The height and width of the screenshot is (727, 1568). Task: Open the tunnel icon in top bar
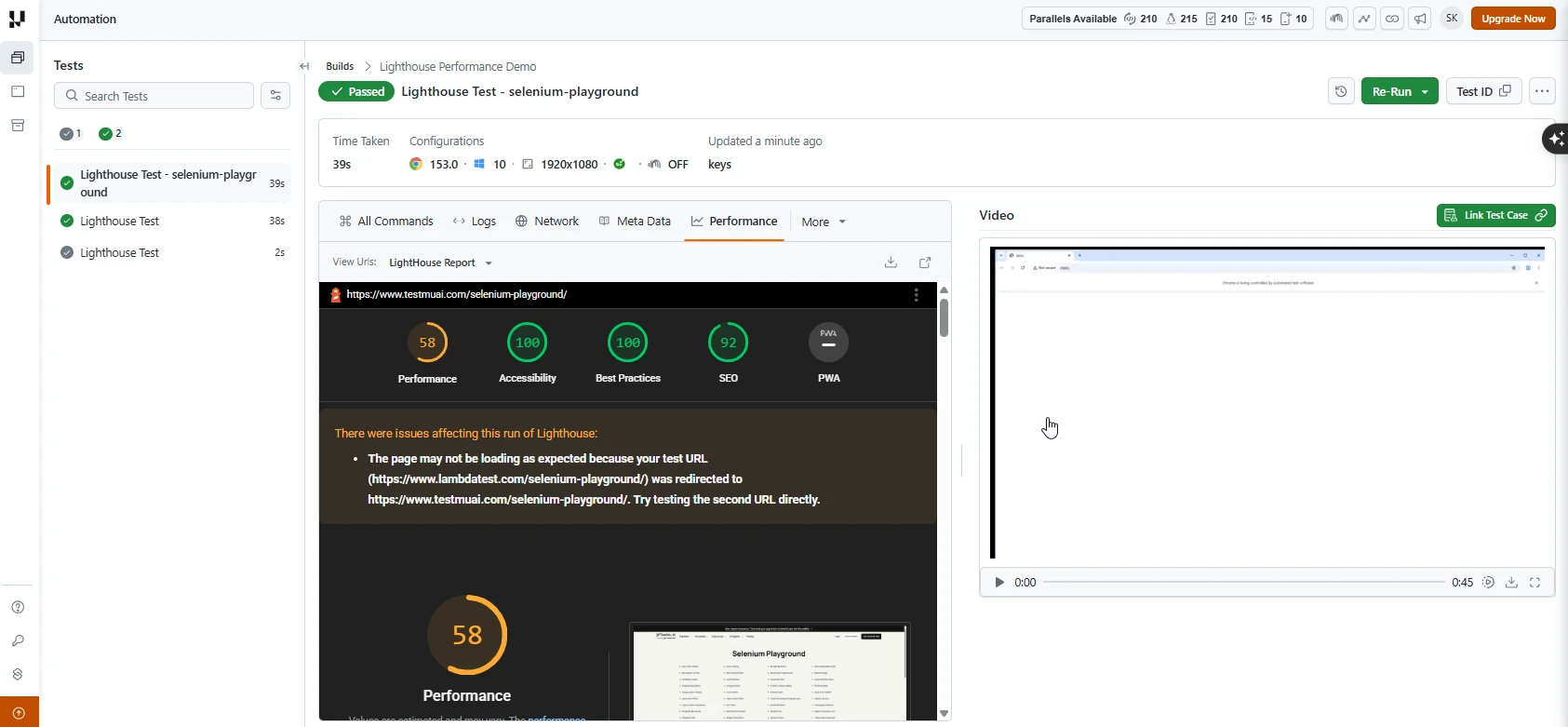tap(1336, 19)
